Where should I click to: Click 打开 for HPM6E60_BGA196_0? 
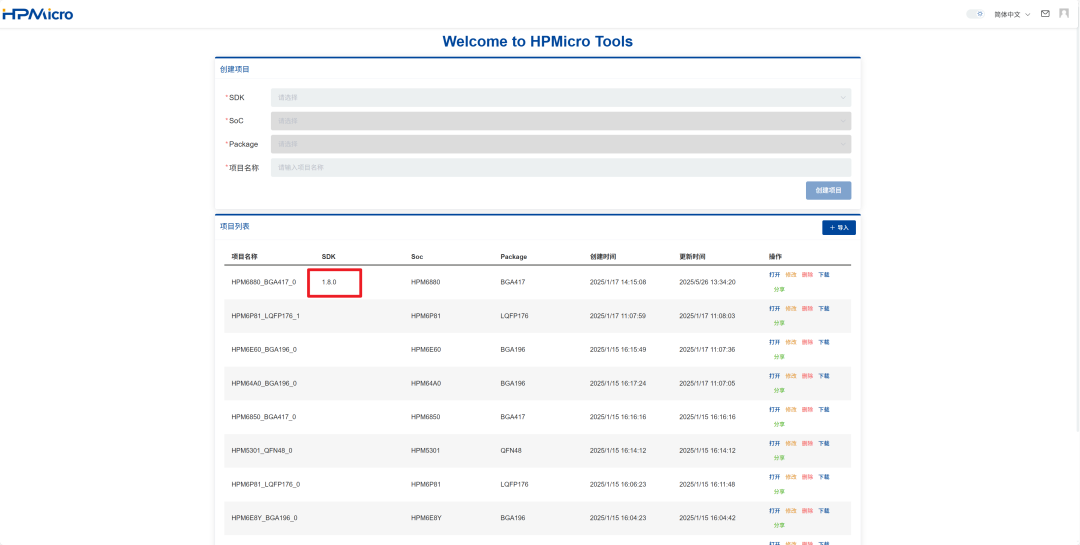point(775,342)
